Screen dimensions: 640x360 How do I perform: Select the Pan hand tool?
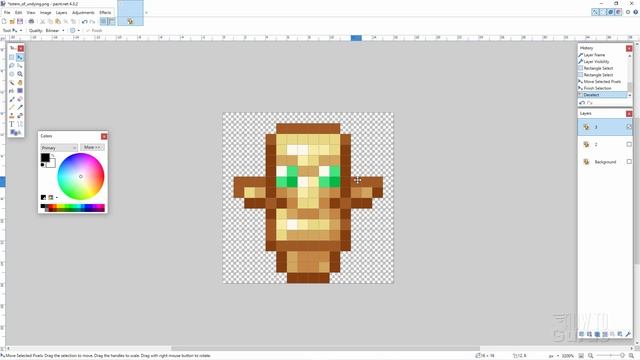20,82
